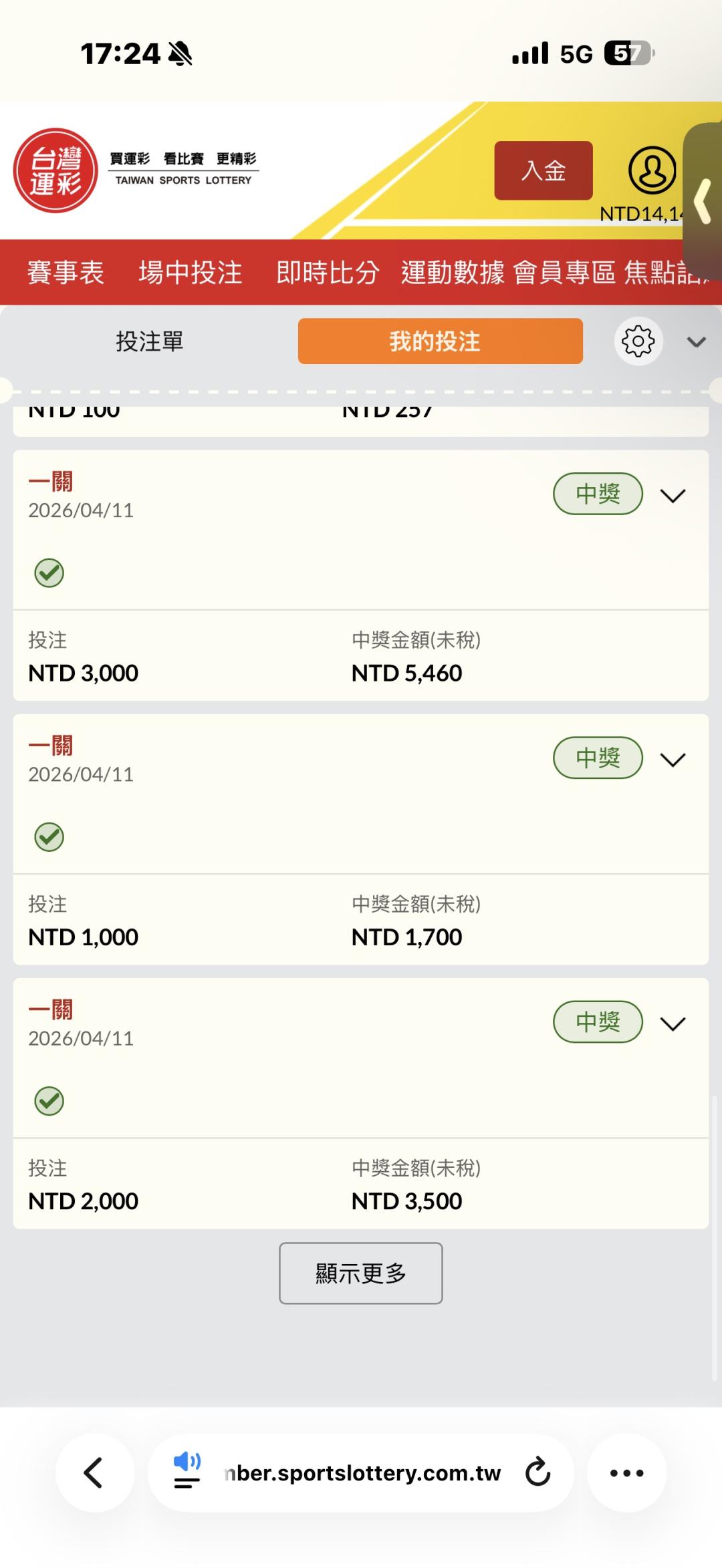Switch to the 投注單 tab
The image size is (722, 1568).
pyautogui.click(x=150, y=341)
